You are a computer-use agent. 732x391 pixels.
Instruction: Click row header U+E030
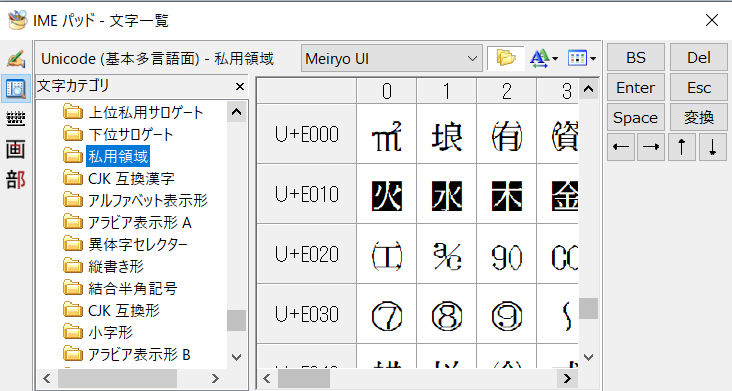tap(307, 314)
